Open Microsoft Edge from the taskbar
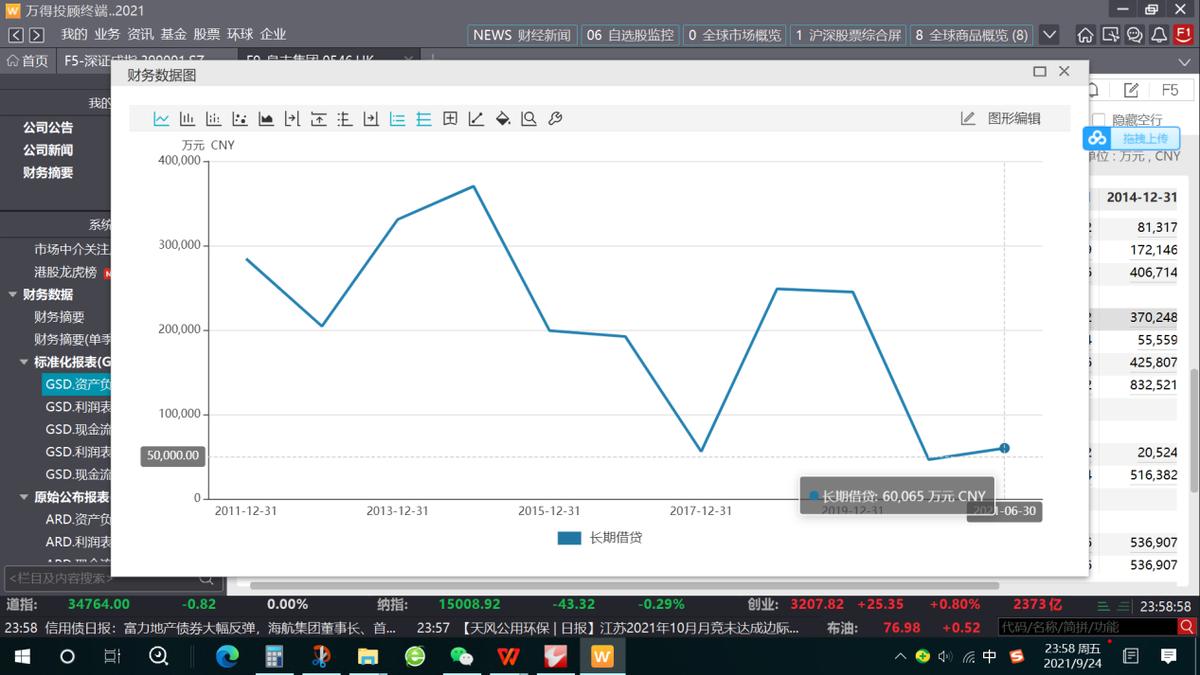Viewport: 1200px width, 675px height. [x=227, y=657]
